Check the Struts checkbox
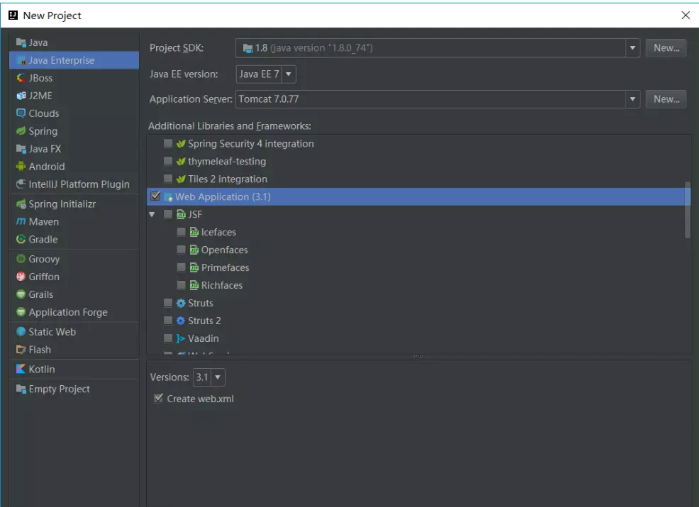Screen dimensions: 699x507 pos(168,303)
